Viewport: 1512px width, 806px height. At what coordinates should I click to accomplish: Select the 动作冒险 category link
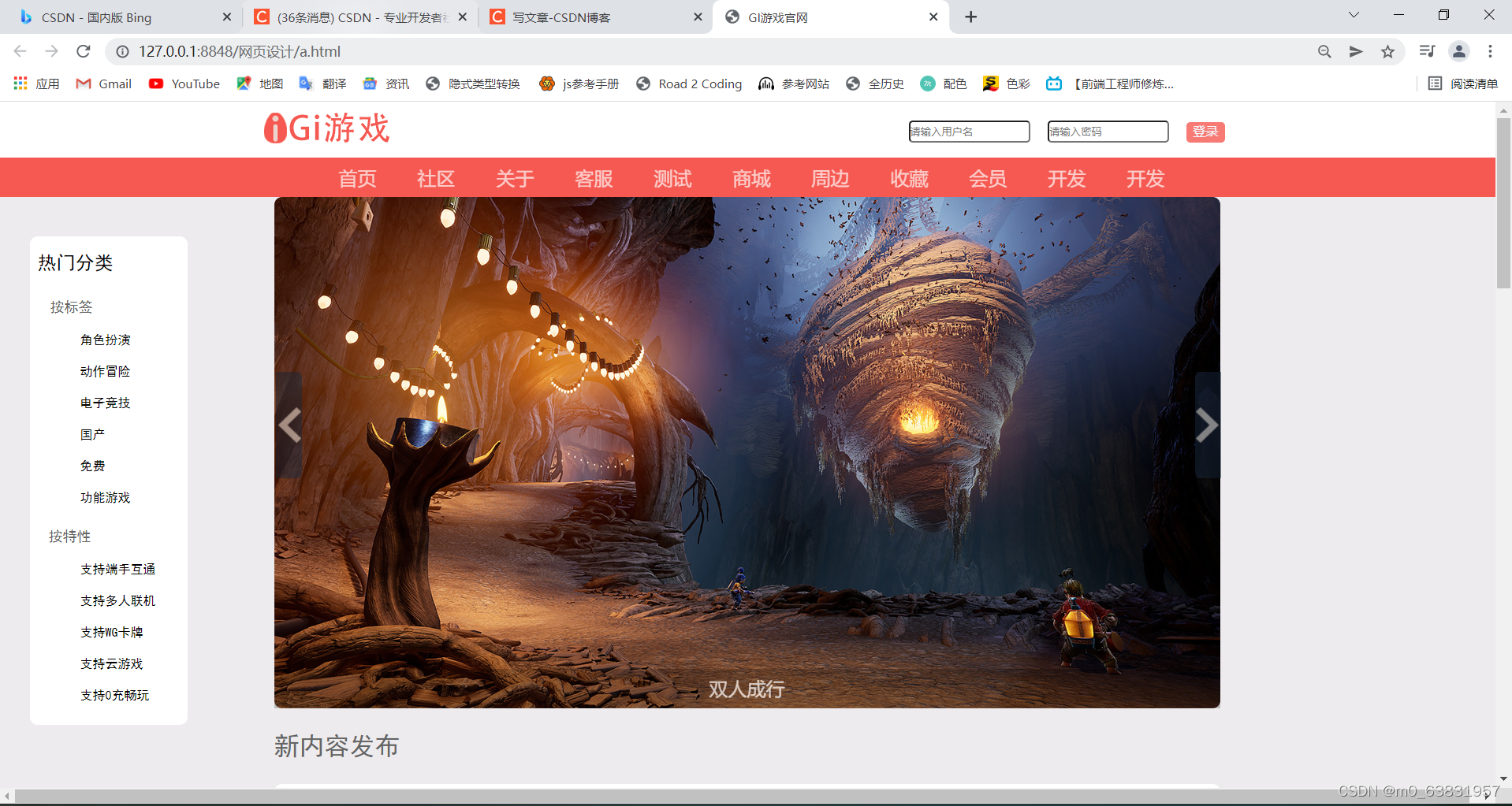(x=106, y=371)
